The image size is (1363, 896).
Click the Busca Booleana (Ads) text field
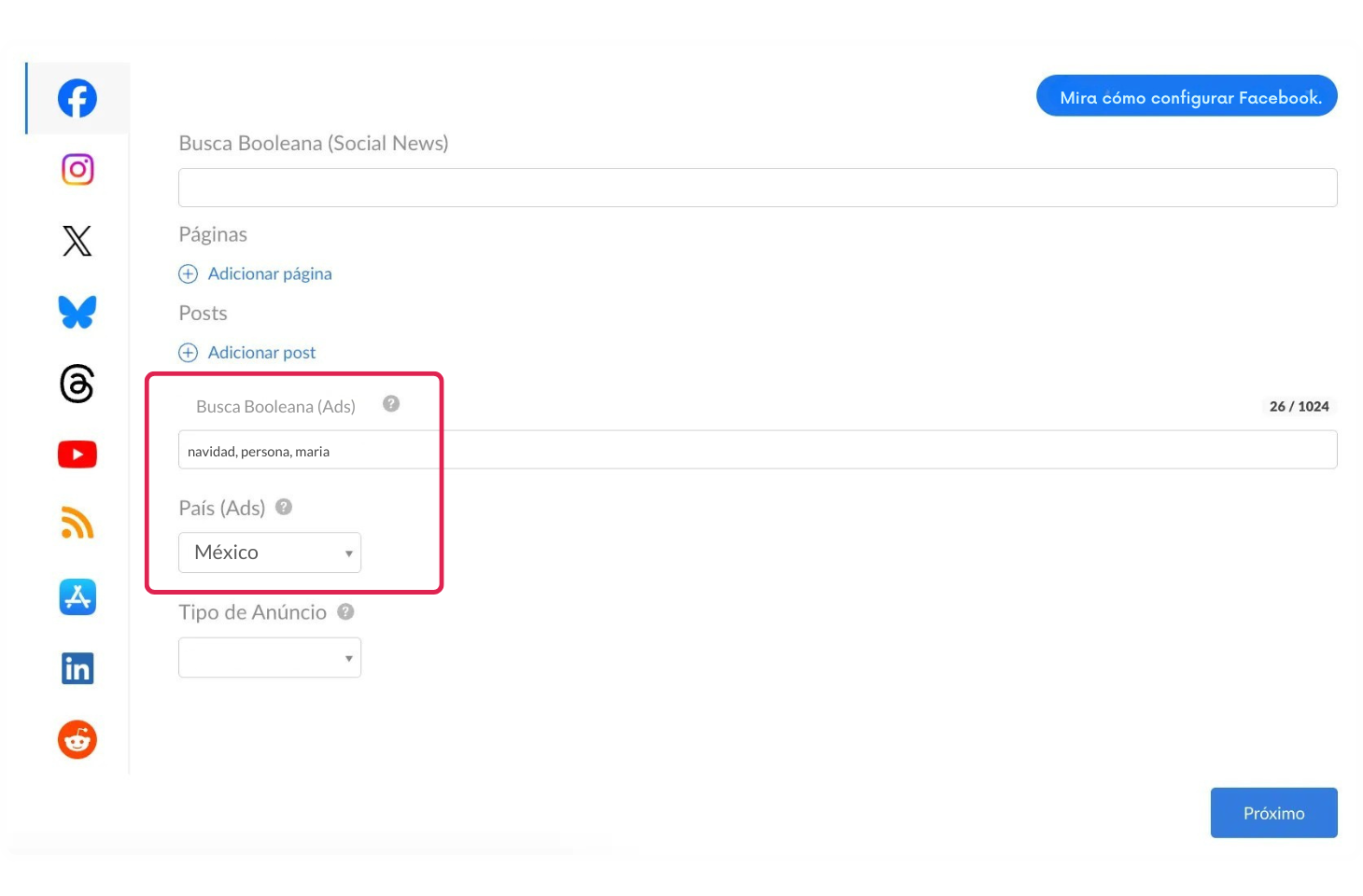[x=757, y=451]
